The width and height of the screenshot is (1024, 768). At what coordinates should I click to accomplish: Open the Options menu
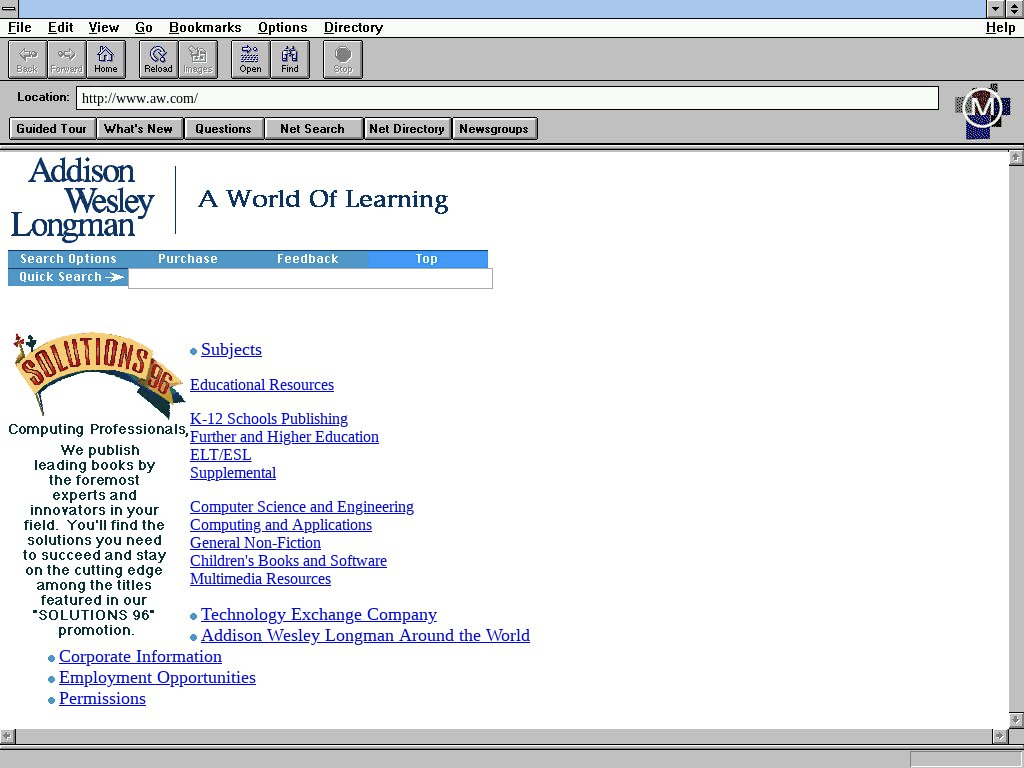coord(282,27)
